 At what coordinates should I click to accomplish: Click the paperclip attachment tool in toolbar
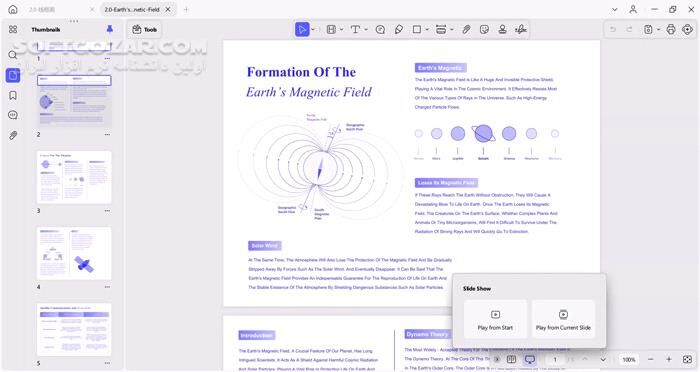[x=466, y=29]
